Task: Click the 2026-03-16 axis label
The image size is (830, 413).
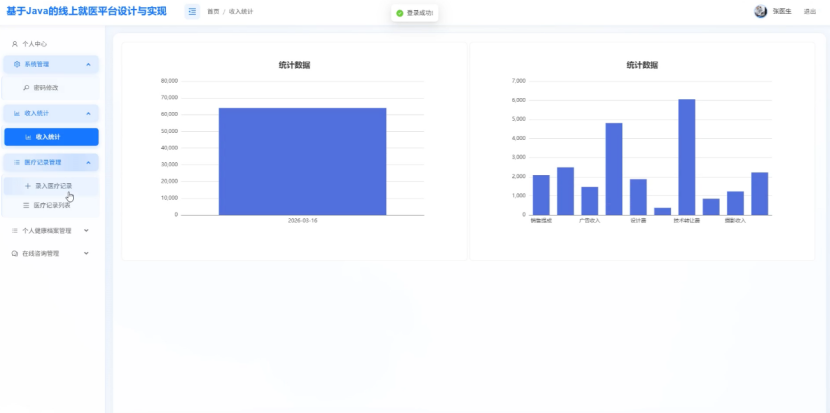Action: pos(303,221)
